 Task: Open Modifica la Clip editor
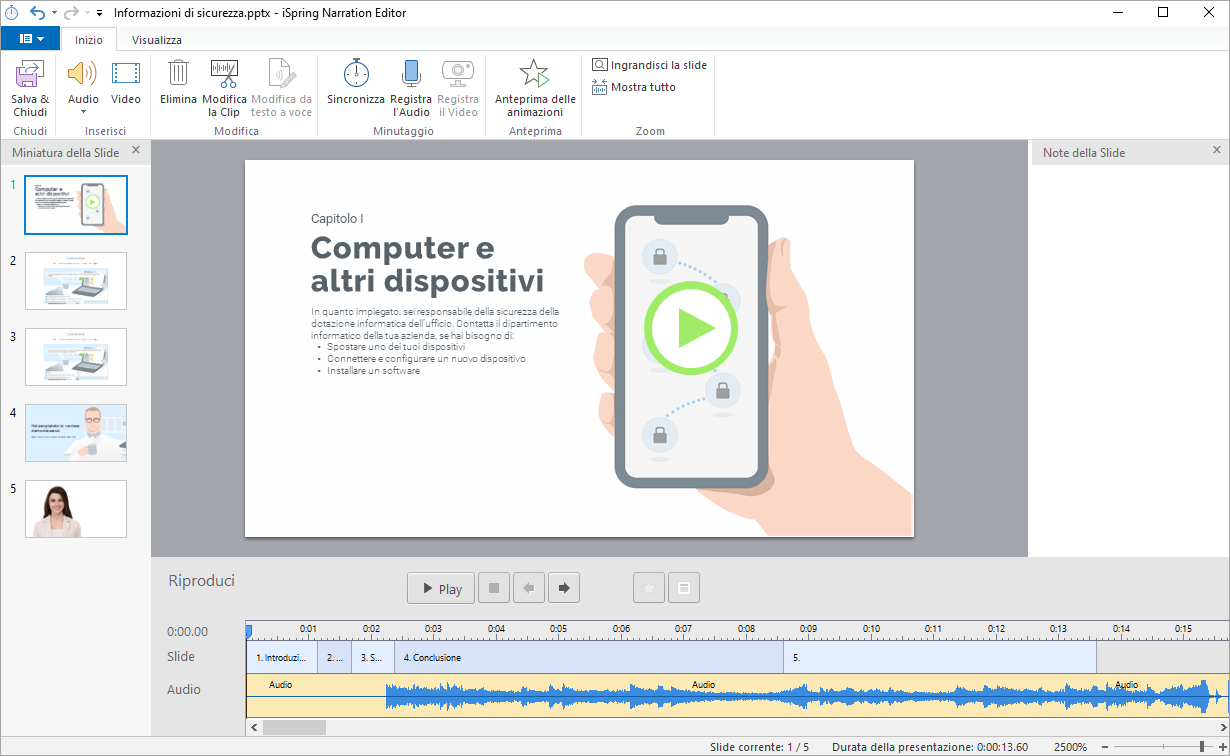[x=224, y=75]
